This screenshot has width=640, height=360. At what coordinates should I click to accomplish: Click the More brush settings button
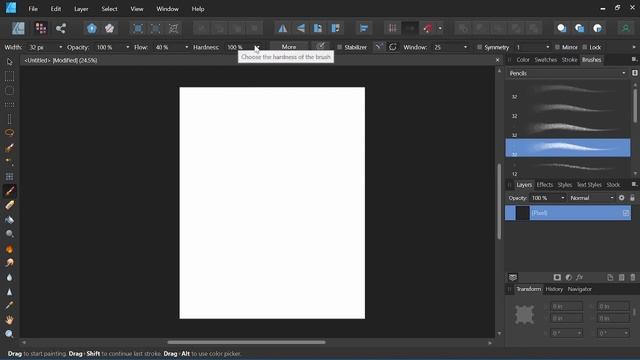(289, 47)
